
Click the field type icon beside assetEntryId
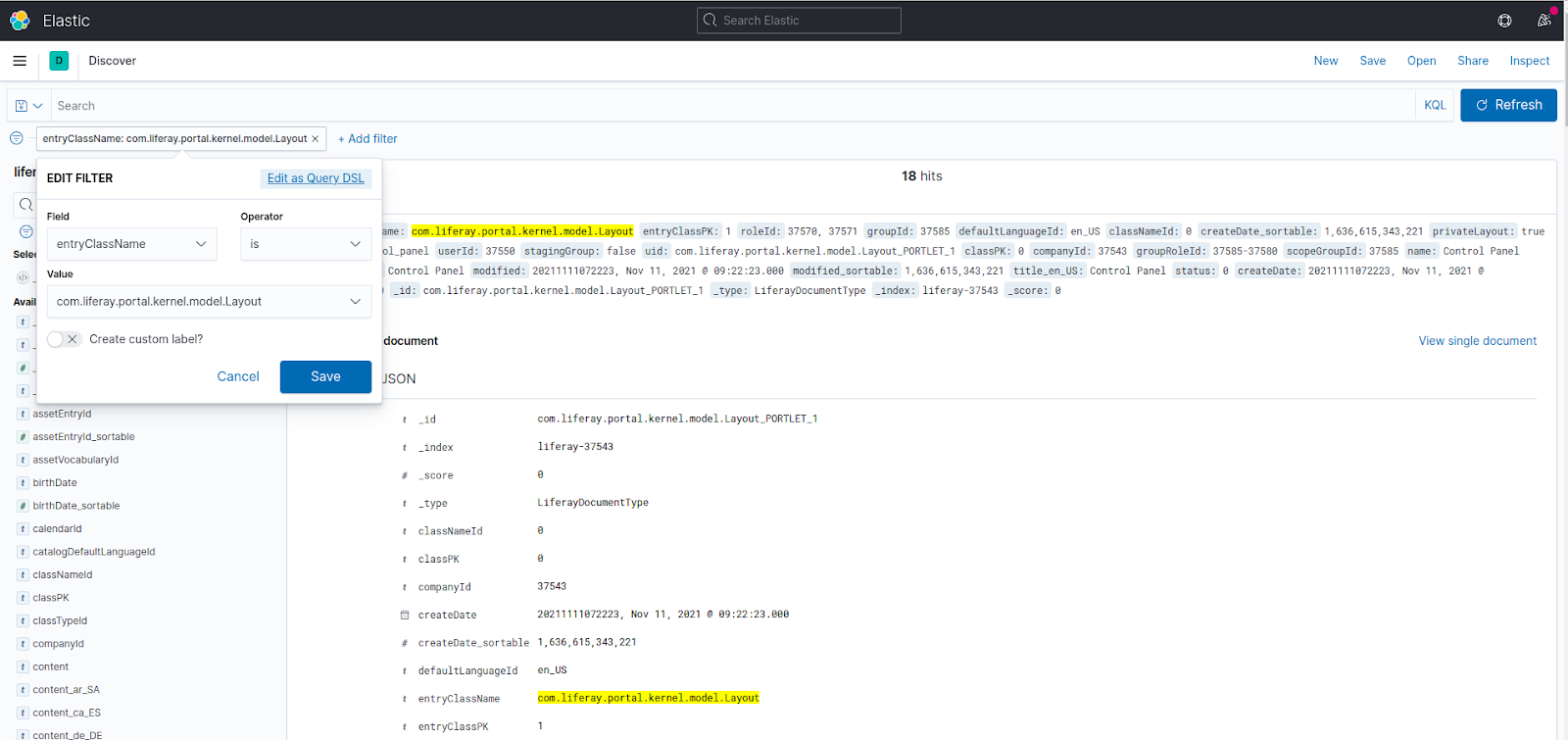23,414
